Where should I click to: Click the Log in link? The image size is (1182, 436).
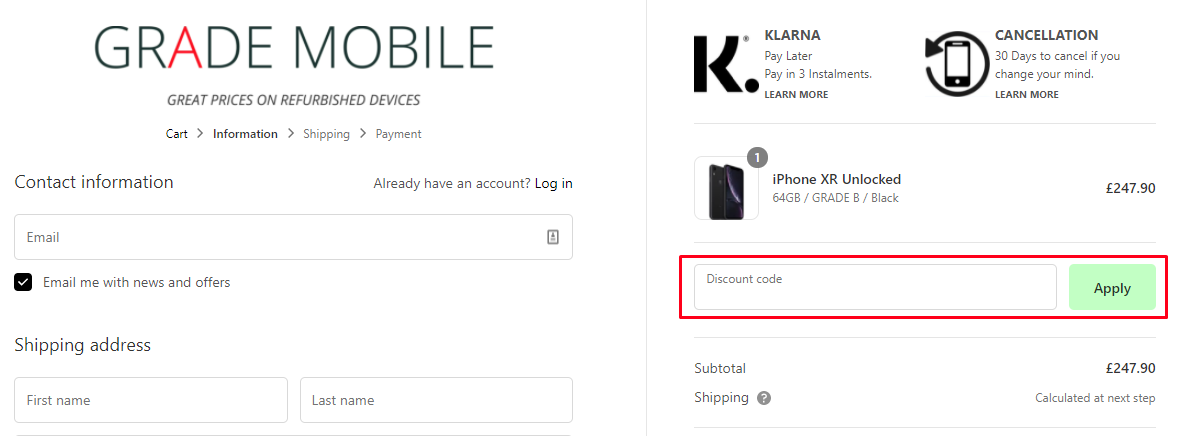coord(553,183)
